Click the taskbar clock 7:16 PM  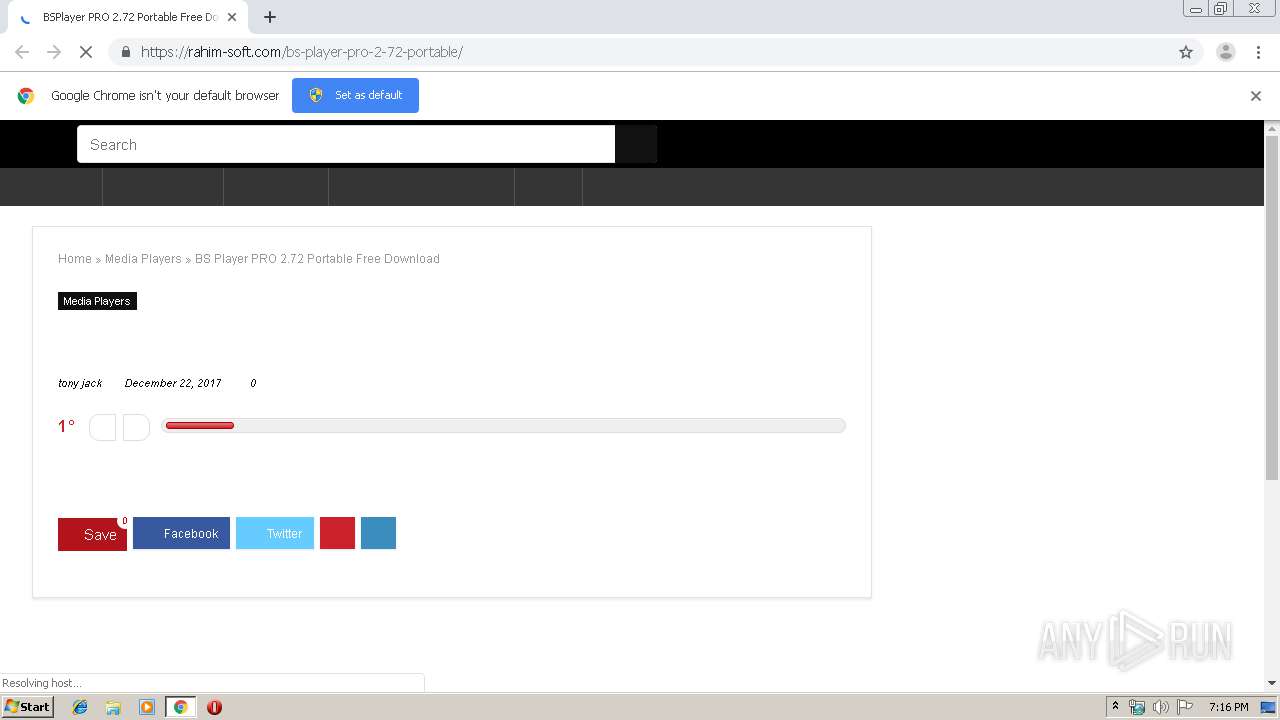(1228, 707)
